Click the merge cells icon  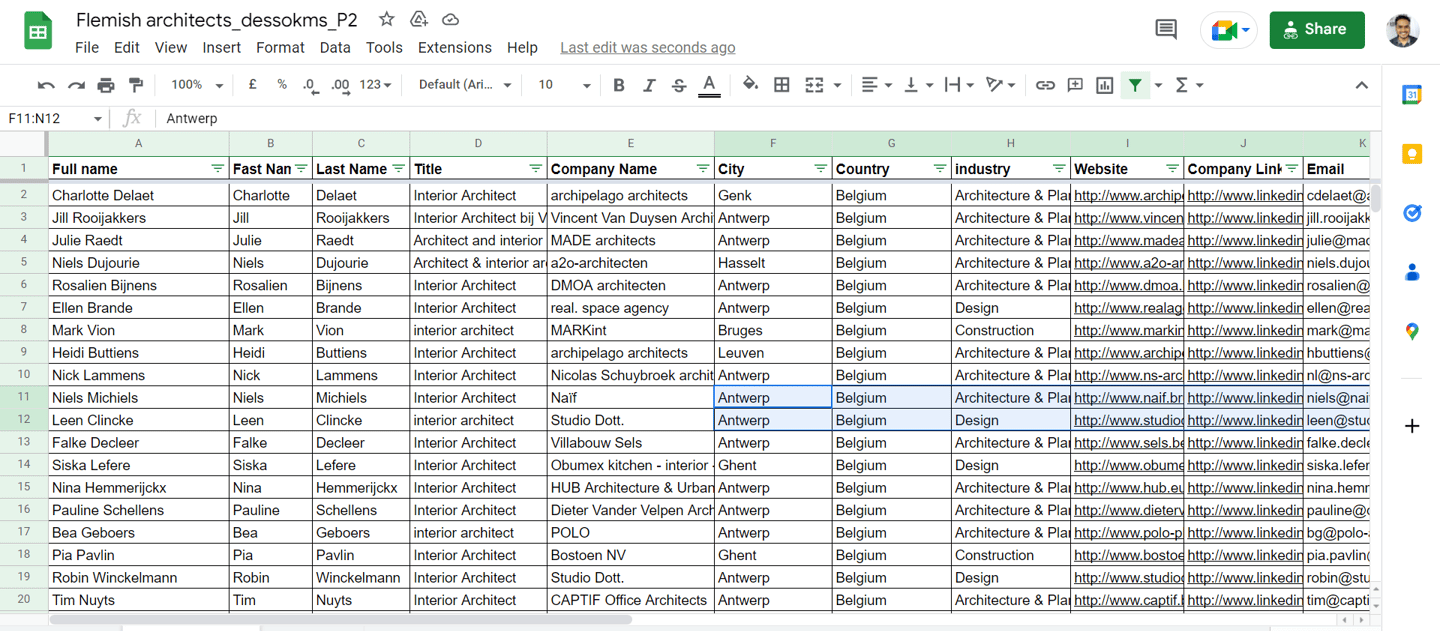coord(814,85)
